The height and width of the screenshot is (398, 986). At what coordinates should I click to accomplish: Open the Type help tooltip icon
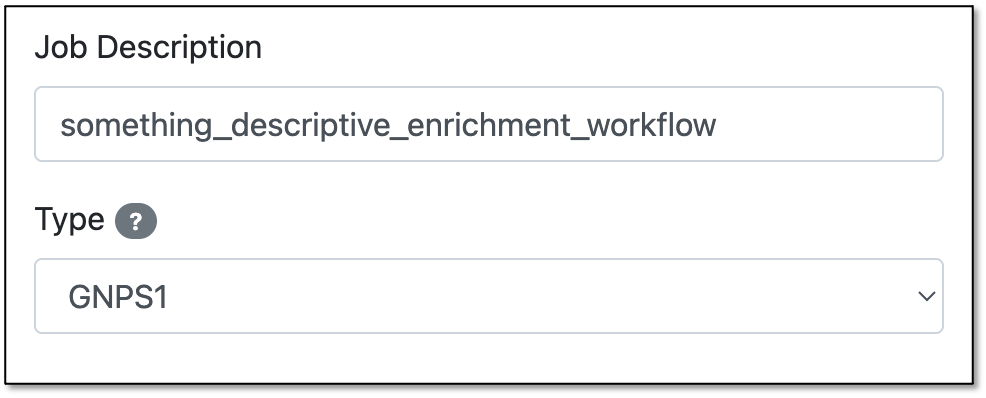pos(136,221)
